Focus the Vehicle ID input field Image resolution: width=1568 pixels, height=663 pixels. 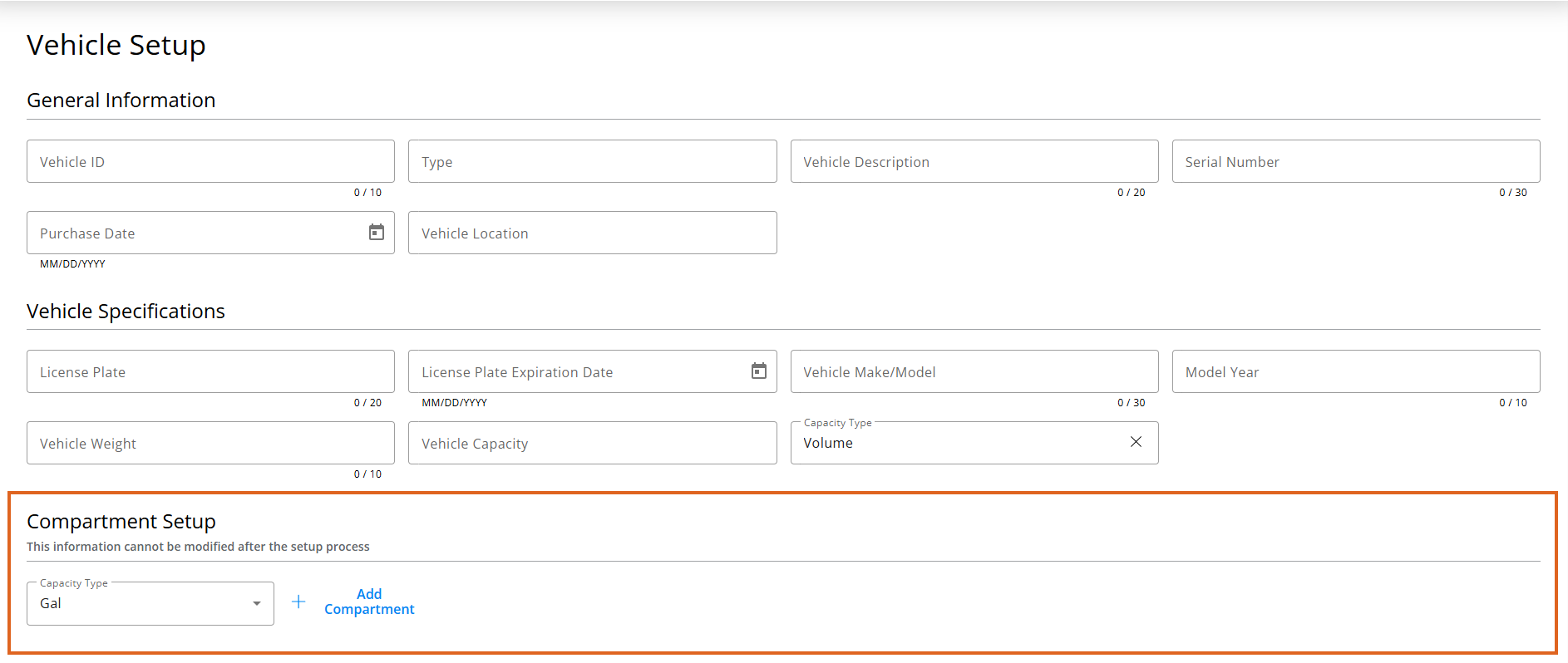pos(210,162)
